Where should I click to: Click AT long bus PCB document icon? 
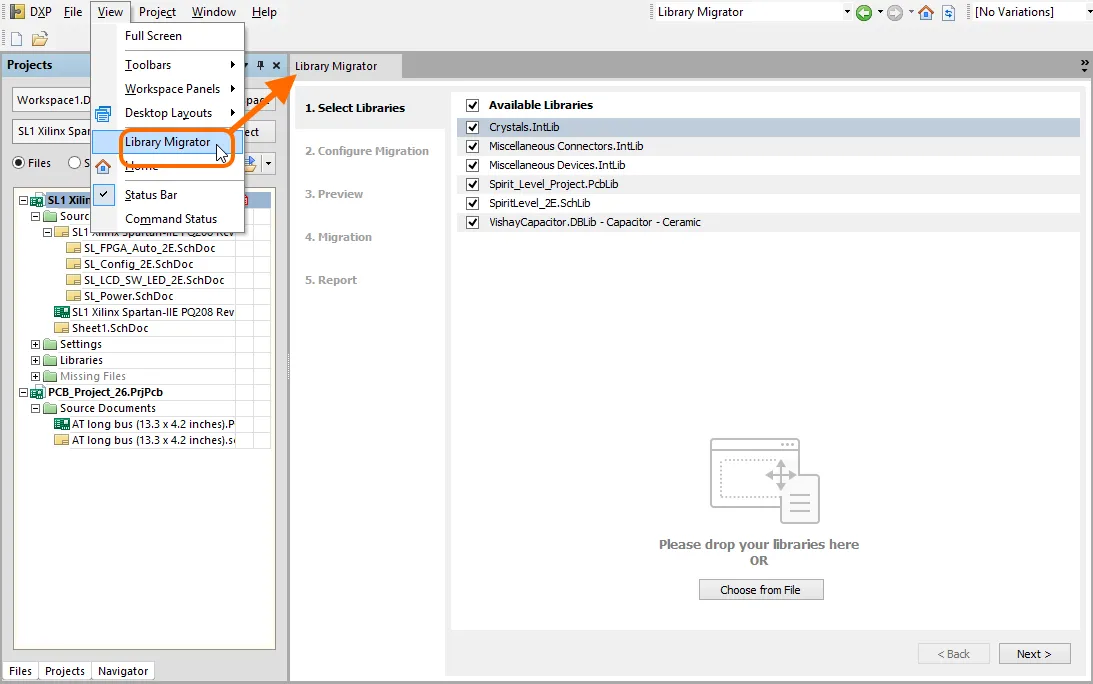tap(61, 425)
